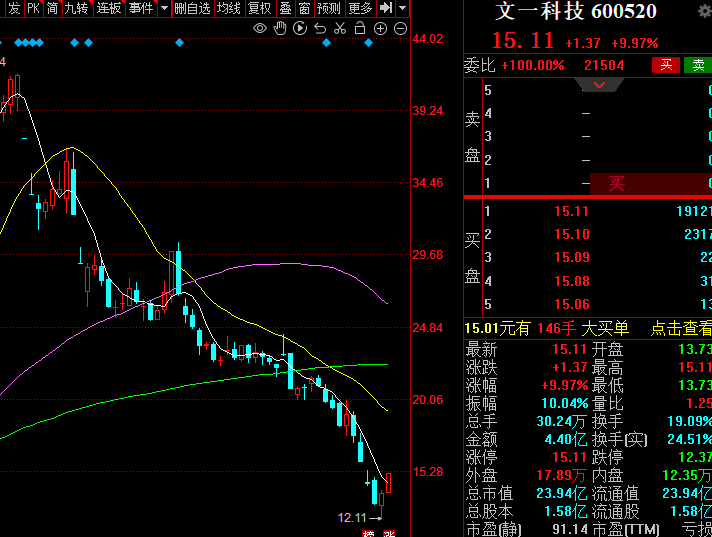
Task: Toggle the eye visibility icon in chart toolbar
Action: coord(260,29)
